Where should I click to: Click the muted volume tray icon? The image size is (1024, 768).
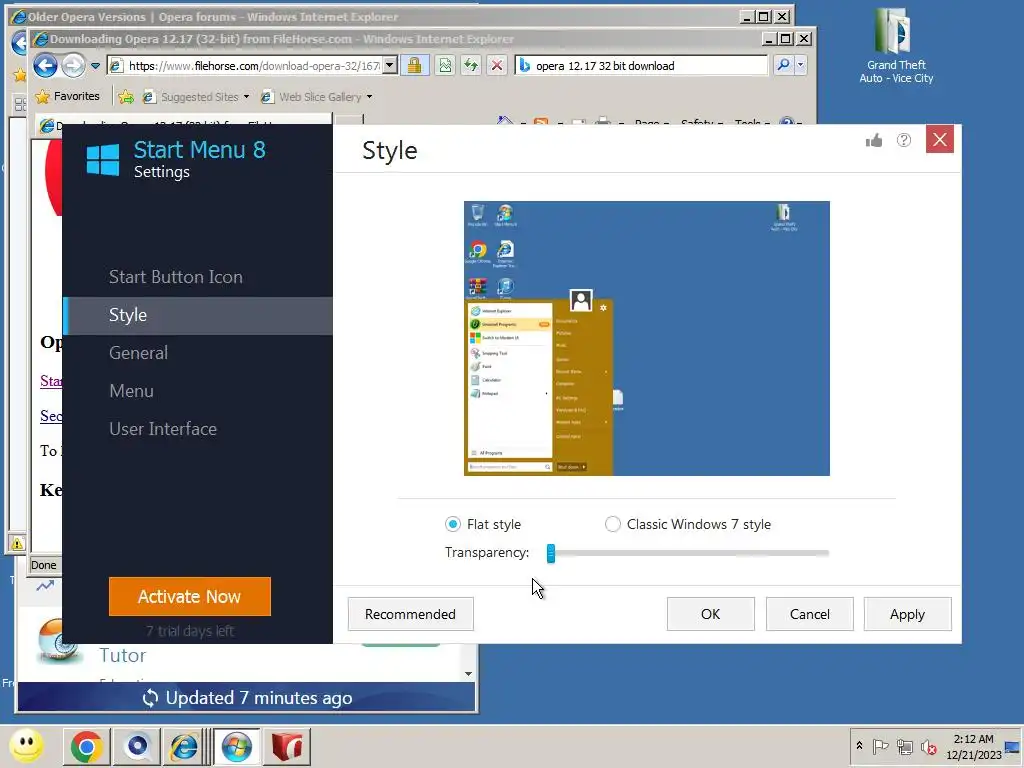coord(928,746)
